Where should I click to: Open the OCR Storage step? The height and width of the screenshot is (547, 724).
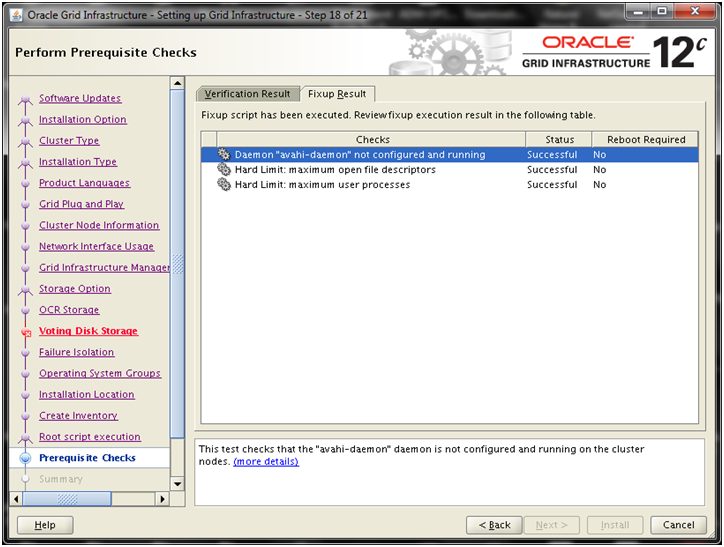click(69, 310)
